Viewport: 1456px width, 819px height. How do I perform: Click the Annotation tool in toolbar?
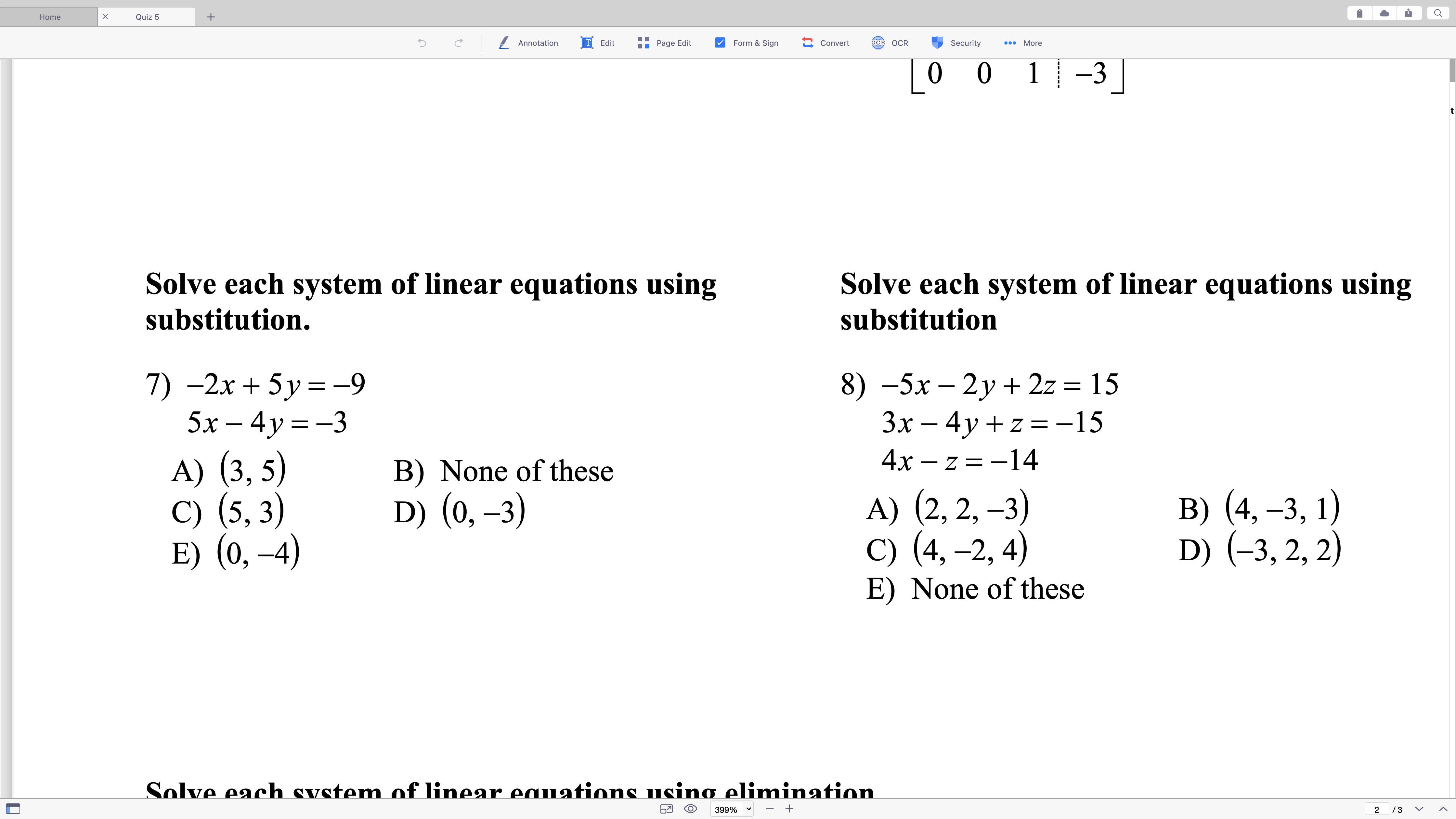(x=528, y=42)
